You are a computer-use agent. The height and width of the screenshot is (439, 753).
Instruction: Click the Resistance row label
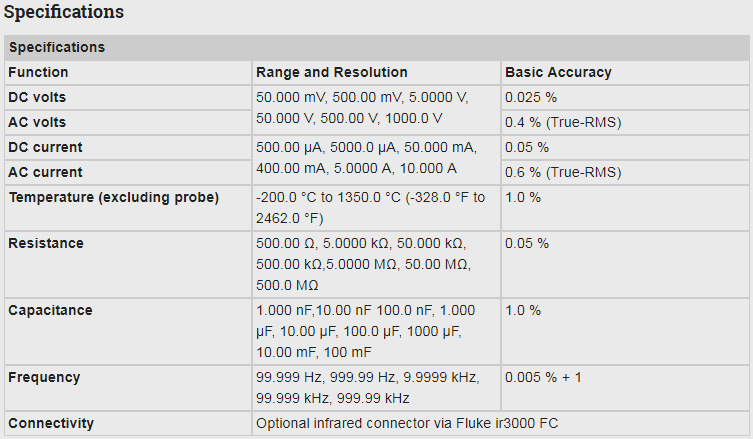pos(46,243)
